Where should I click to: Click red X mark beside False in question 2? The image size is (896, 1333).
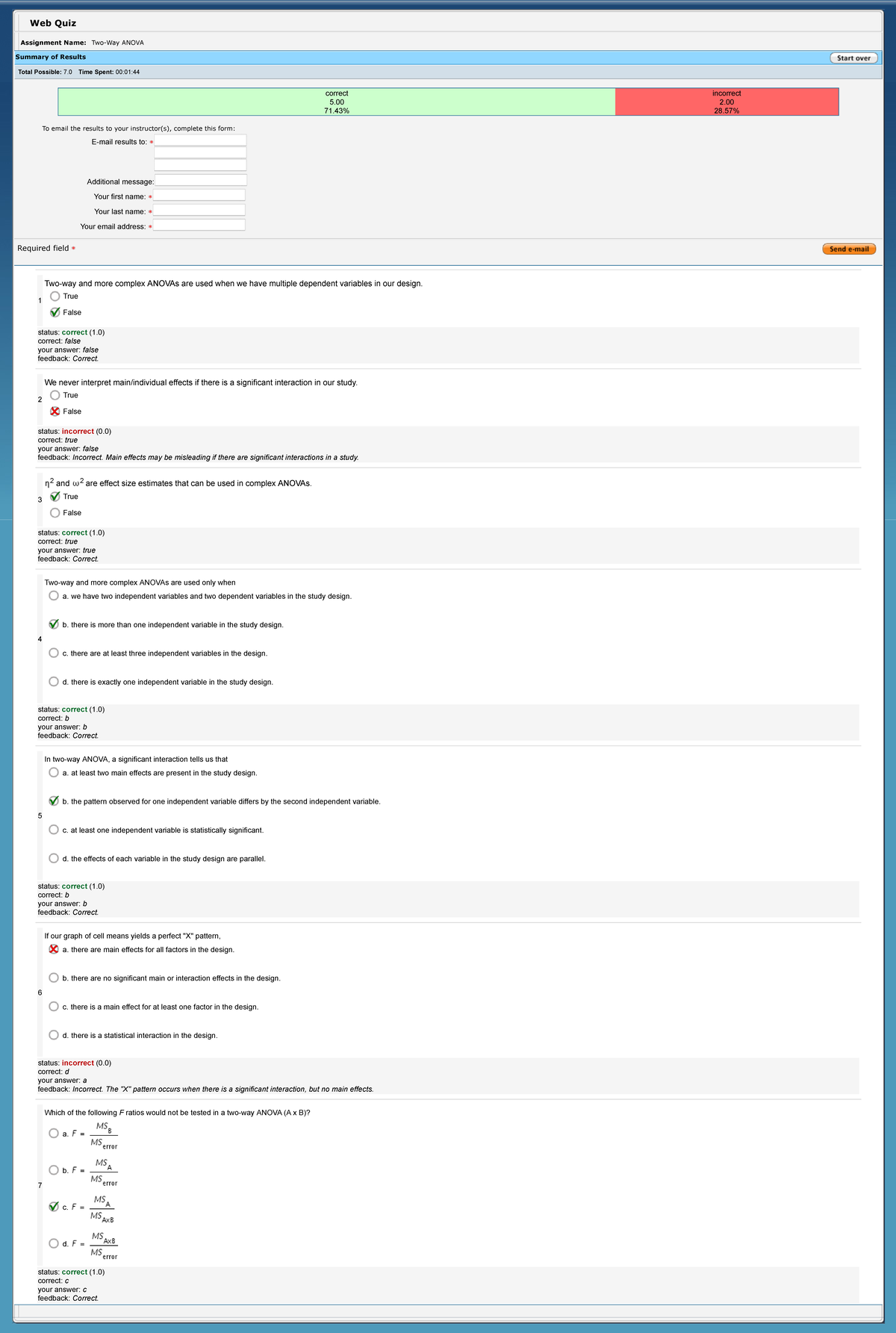[55, 411]
